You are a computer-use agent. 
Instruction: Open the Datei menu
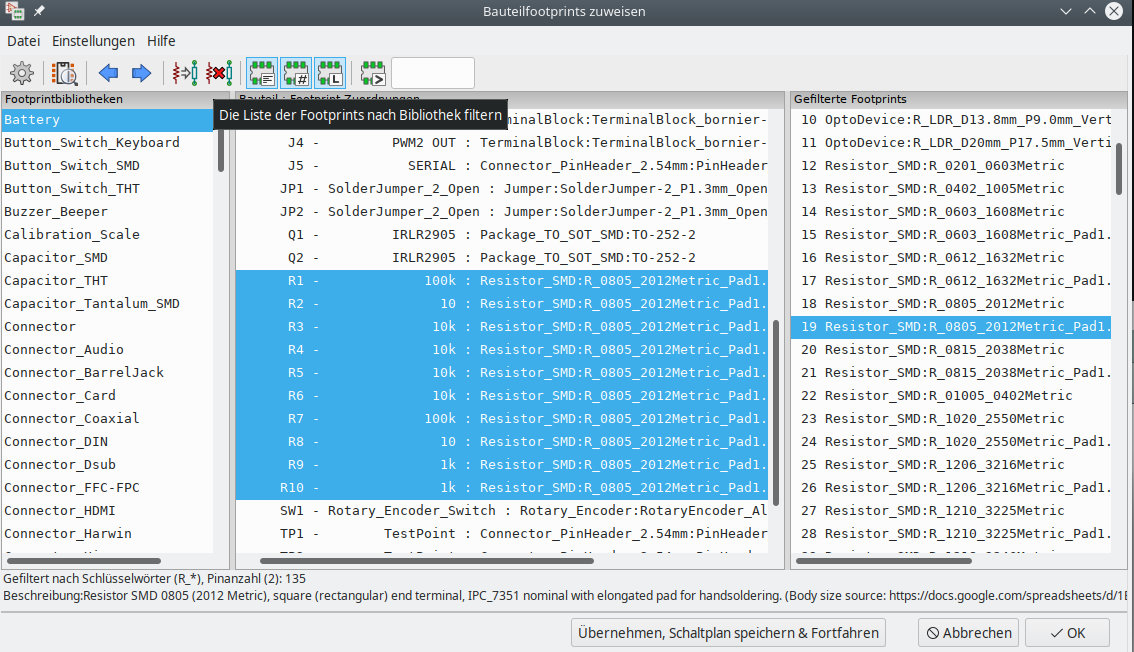point(24,41)
